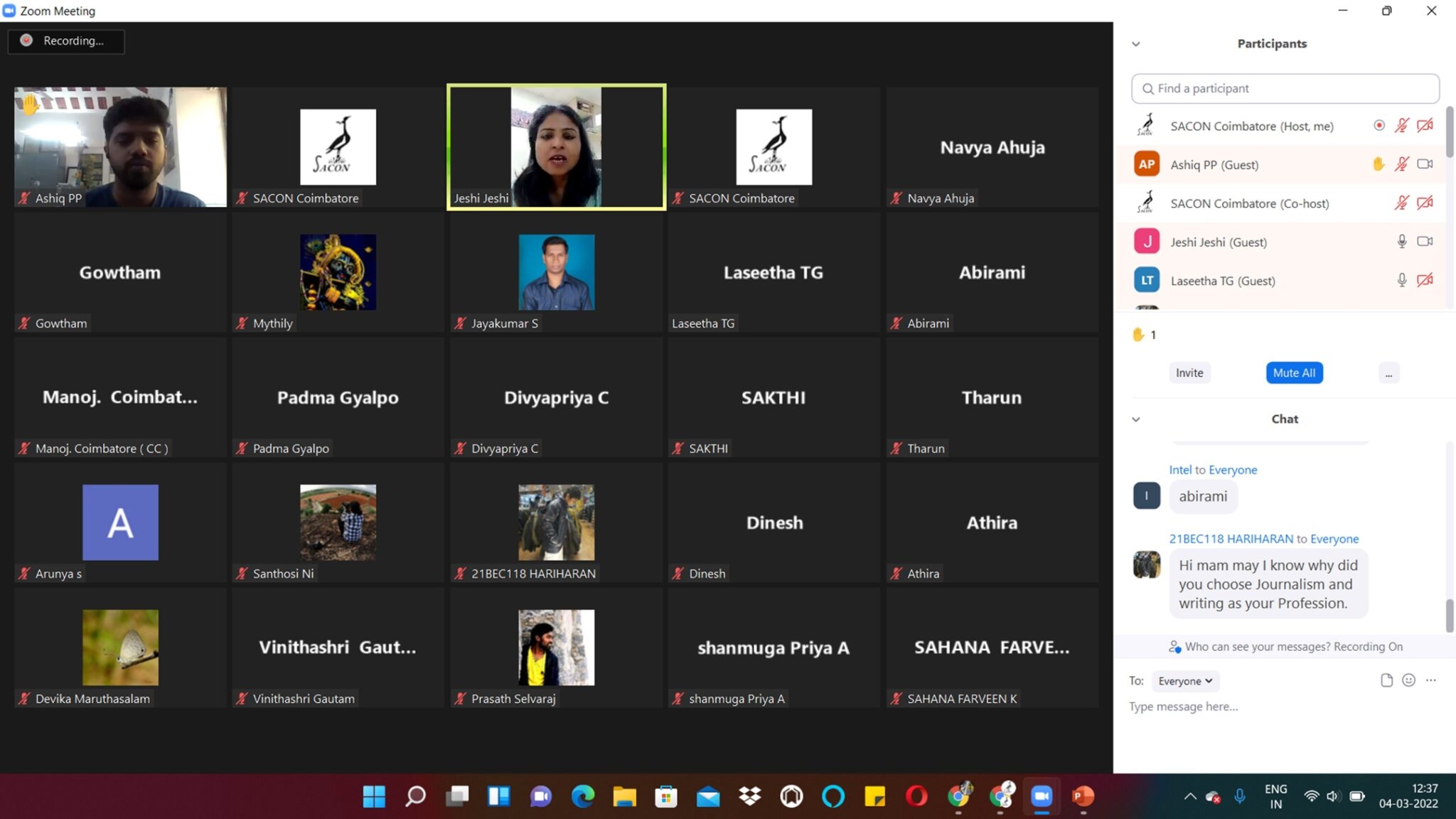Click Arunya s 'A' avatar tile
The height and width of the screenshot is (819, 1456).
(120, 523)
